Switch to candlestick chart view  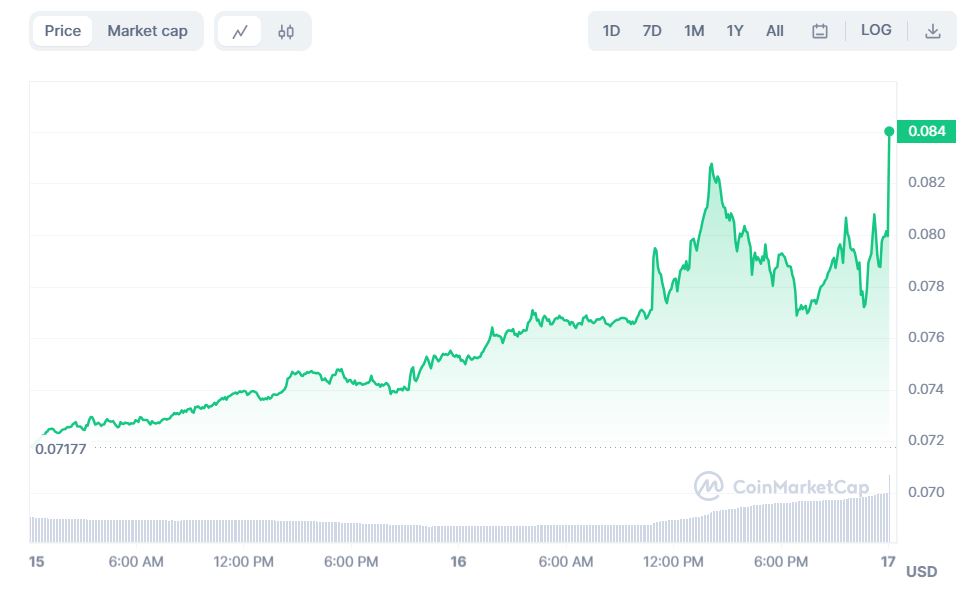[x=286, y=31]
